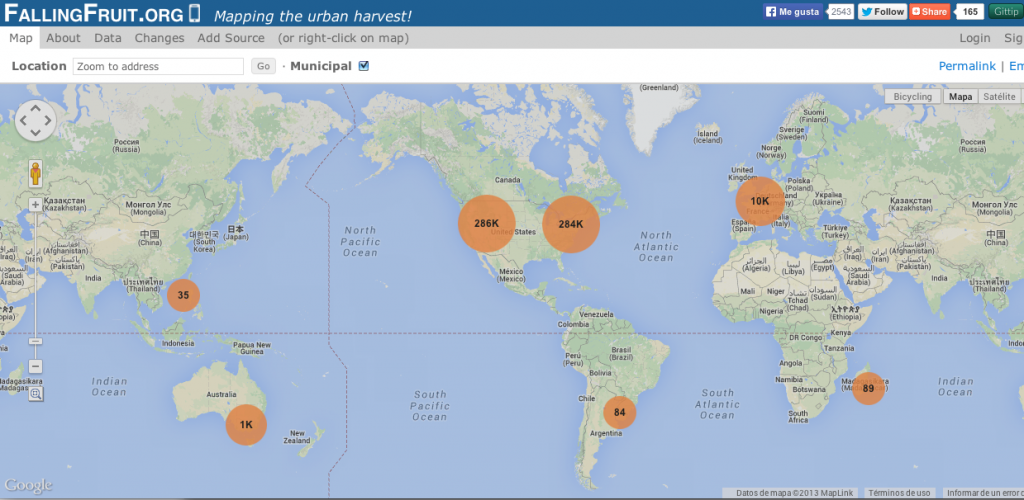
Task: Click the Permalink link
Action: click(x=967, y=66)
